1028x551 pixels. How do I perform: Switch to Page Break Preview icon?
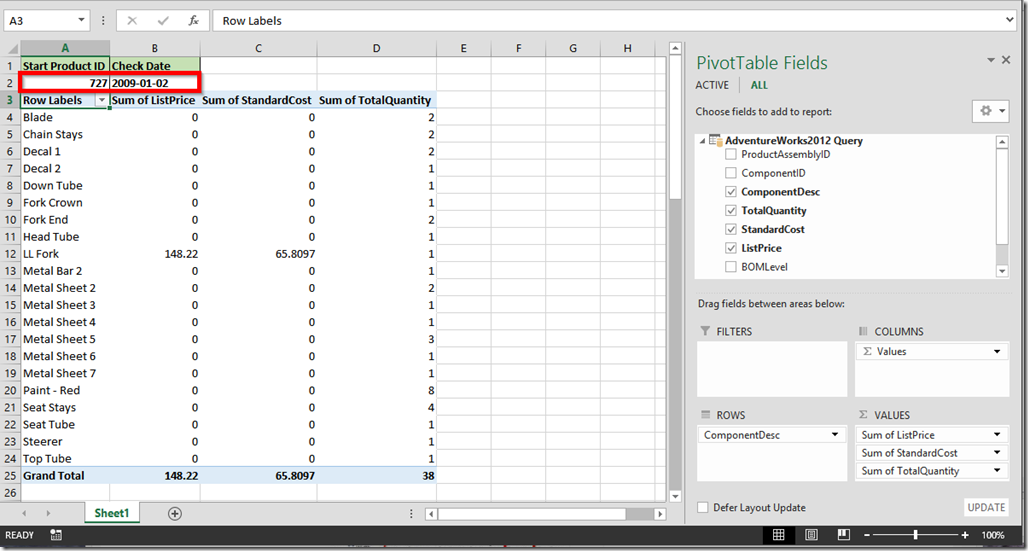pyautogui.click(x=844, y=535)
